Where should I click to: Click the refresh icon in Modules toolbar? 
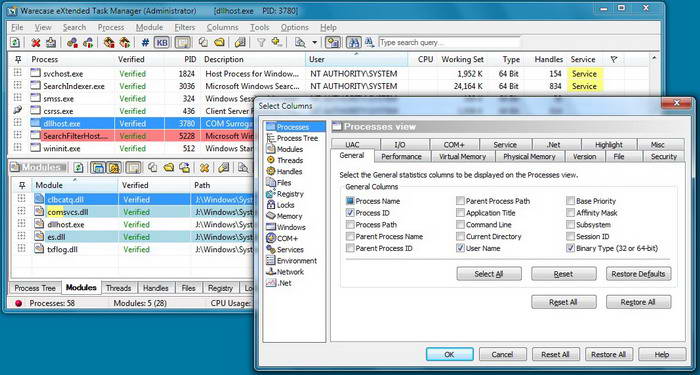(78, 167)
